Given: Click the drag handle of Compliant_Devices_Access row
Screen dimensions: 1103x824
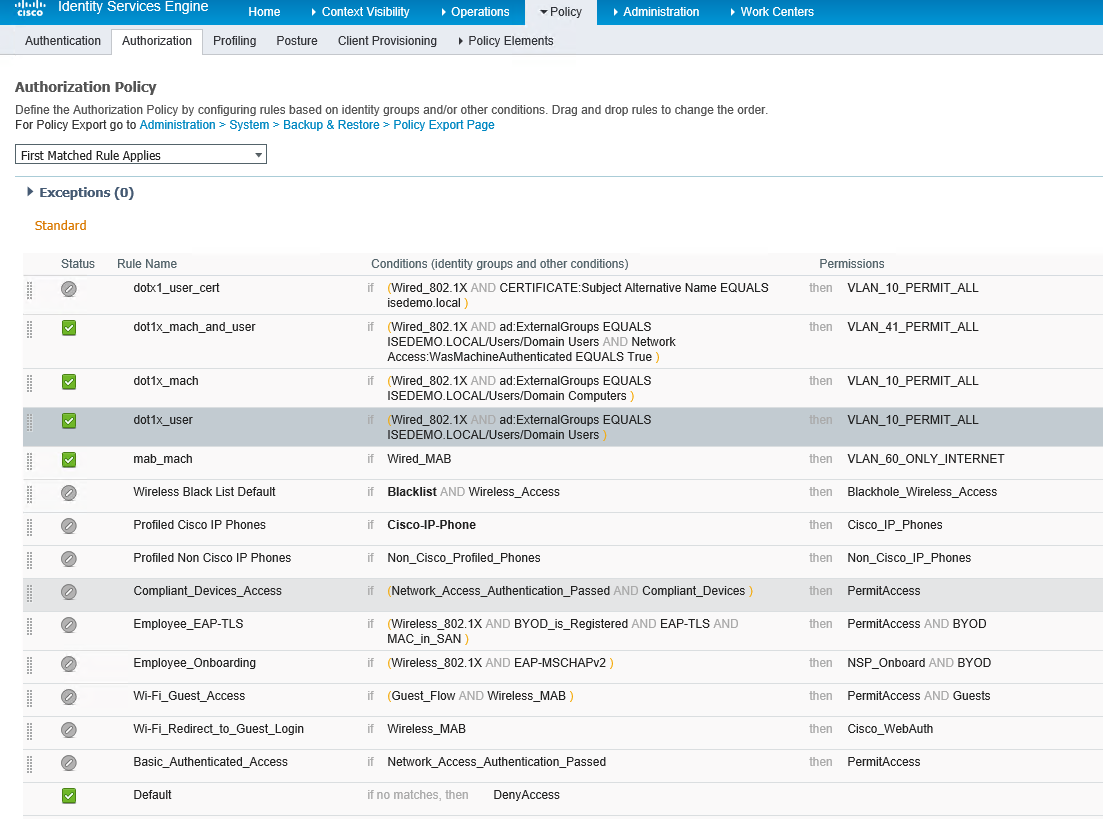Looking at the screenshot, I should point(30,594).
